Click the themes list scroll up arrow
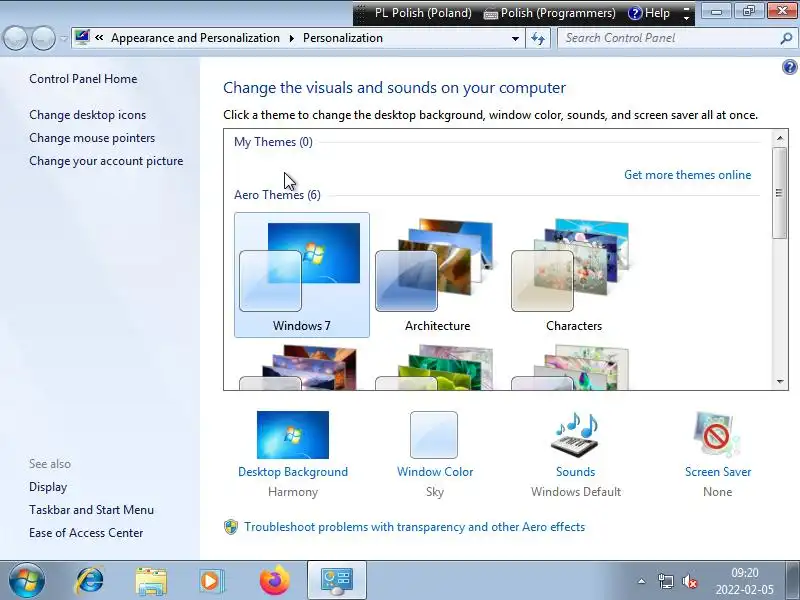This screenshot has width=800, height=600. tap(780, 138)
